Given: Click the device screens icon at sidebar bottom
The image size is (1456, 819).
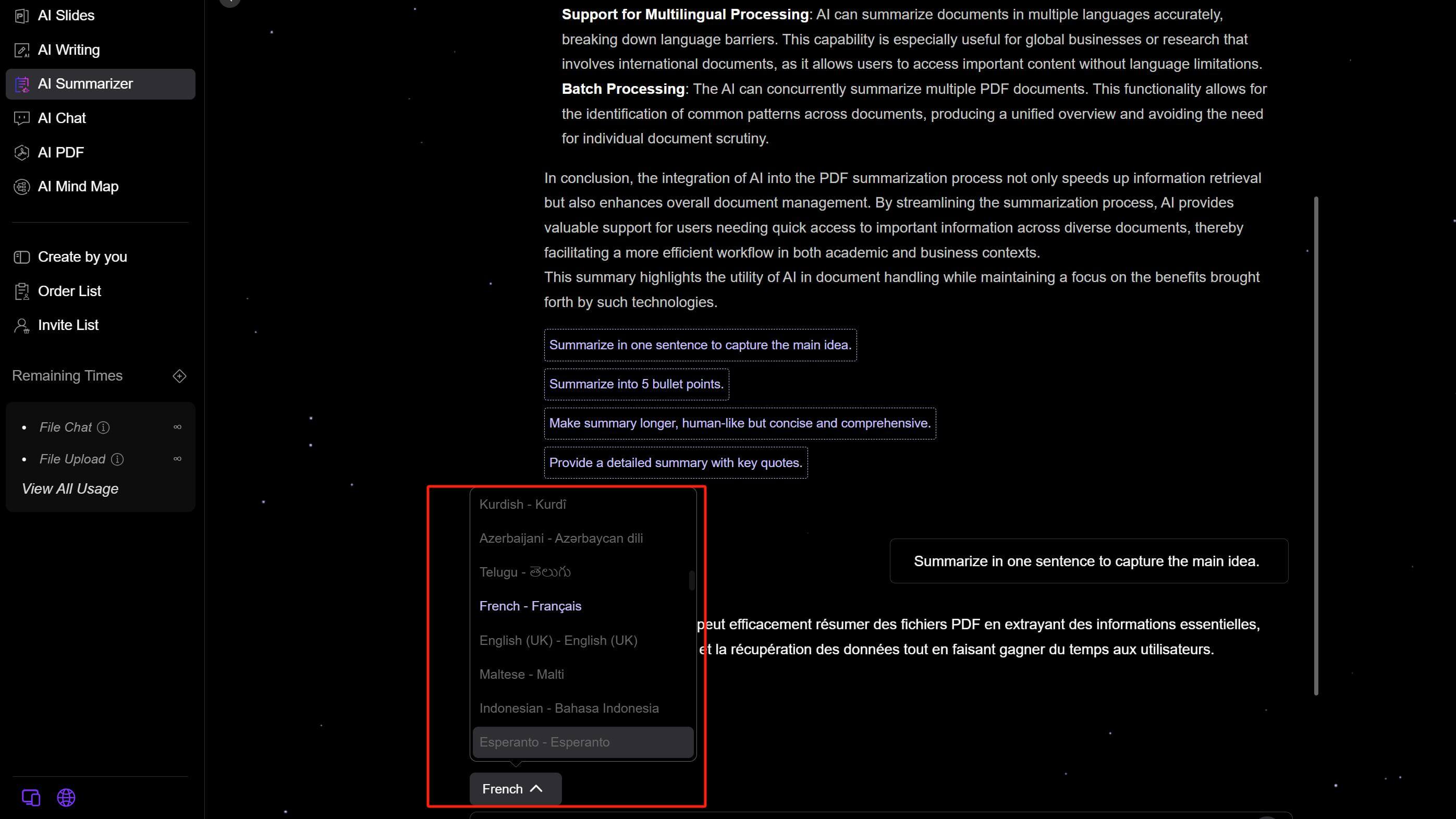Looking at the screenshot, I should coord(31,798).
